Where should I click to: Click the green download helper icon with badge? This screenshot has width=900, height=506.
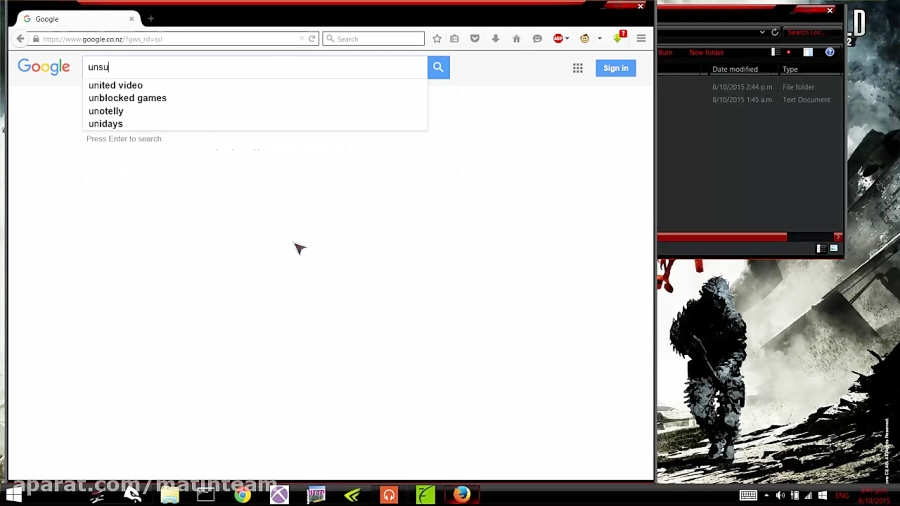(619, 37)
